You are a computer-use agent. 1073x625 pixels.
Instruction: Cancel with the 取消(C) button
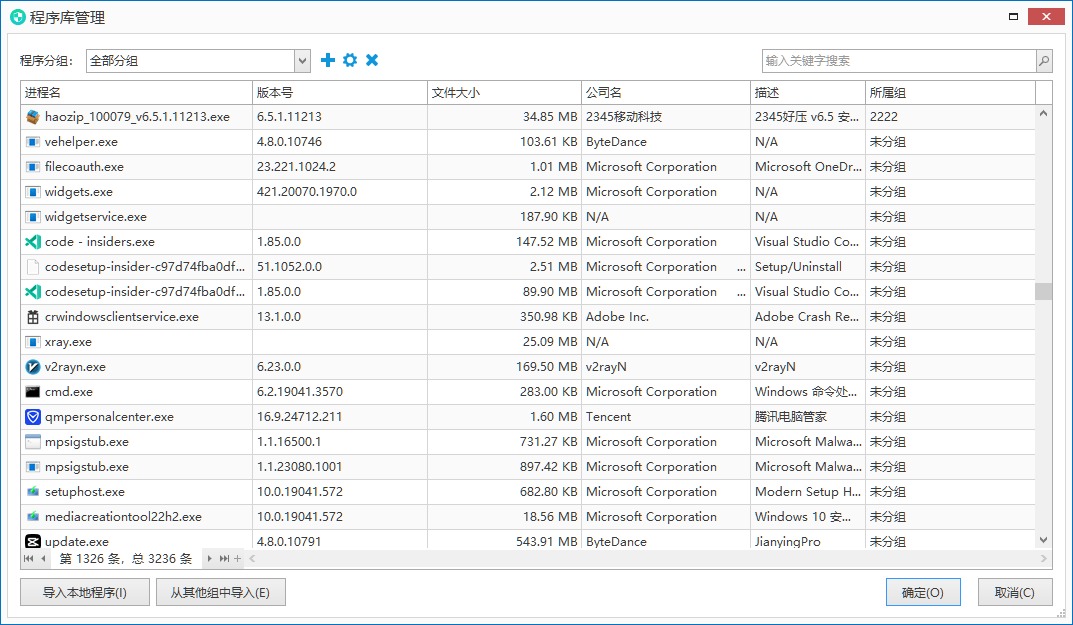[1015, 593]
